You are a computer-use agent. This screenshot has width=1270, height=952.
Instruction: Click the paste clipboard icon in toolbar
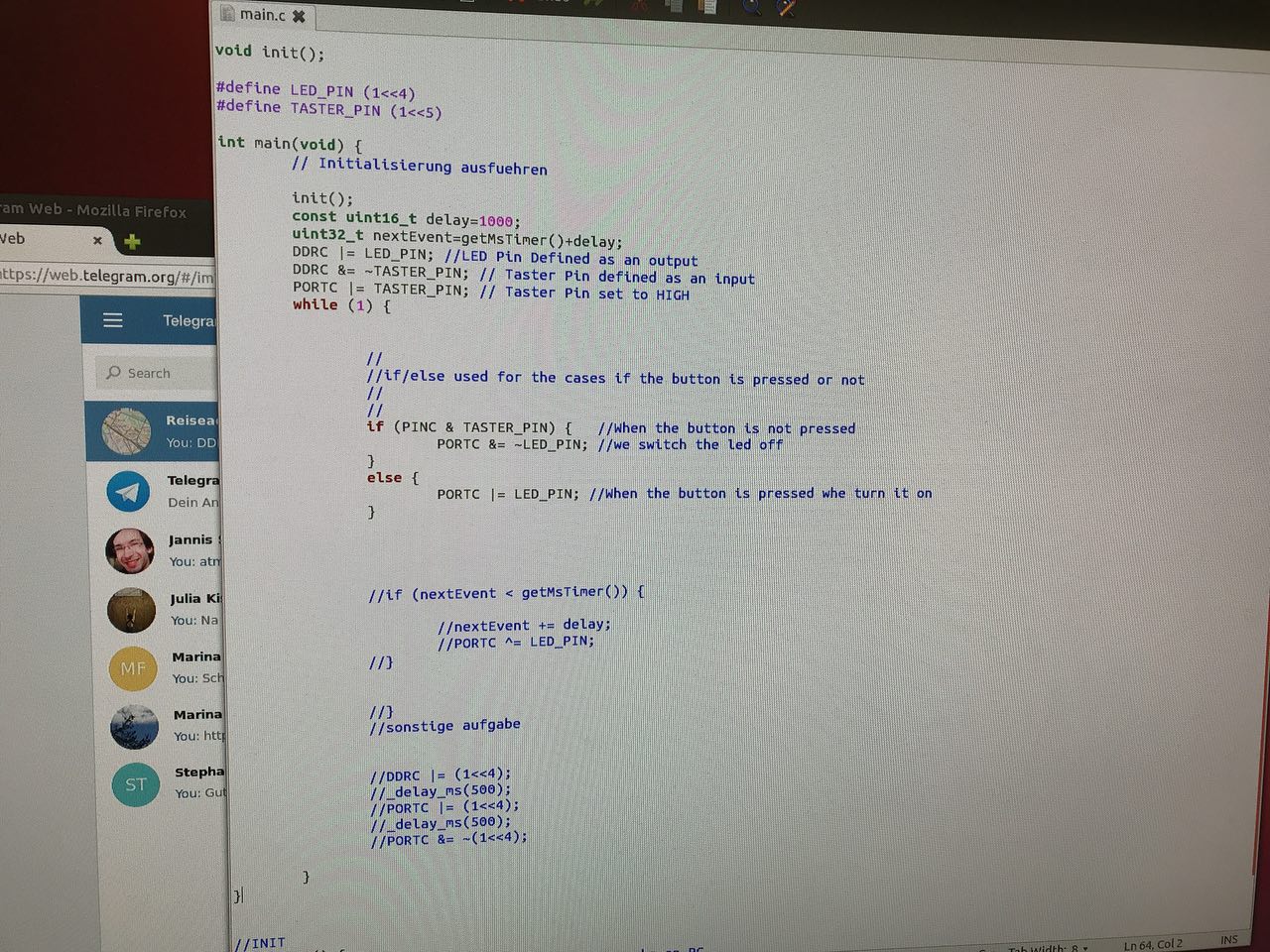point(707,6)
